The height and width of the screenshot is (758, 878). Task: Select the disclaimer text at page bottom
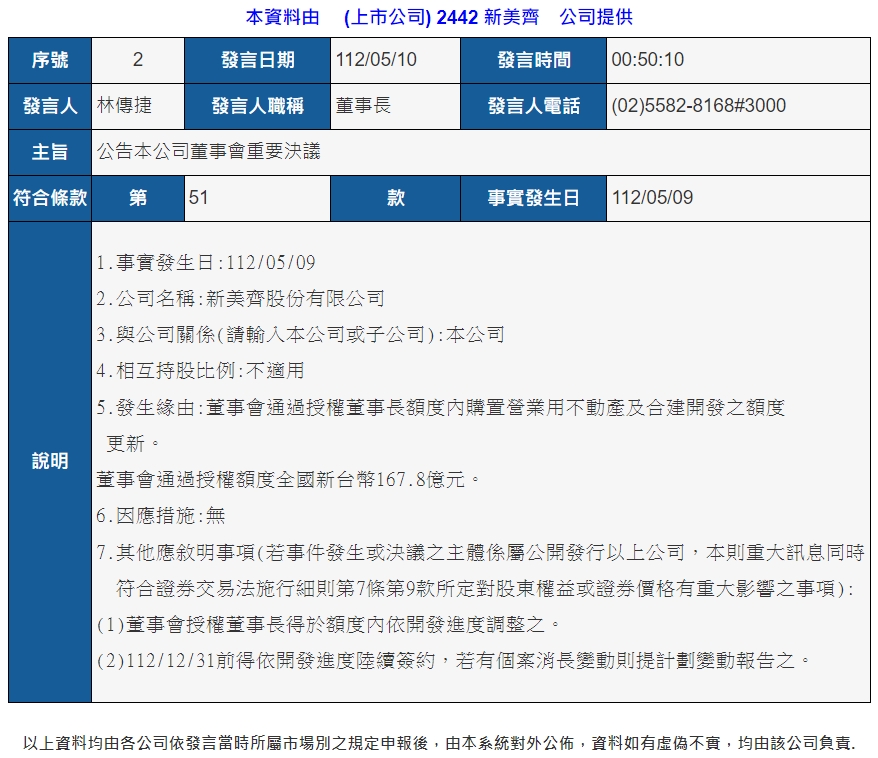pos(438,744)
